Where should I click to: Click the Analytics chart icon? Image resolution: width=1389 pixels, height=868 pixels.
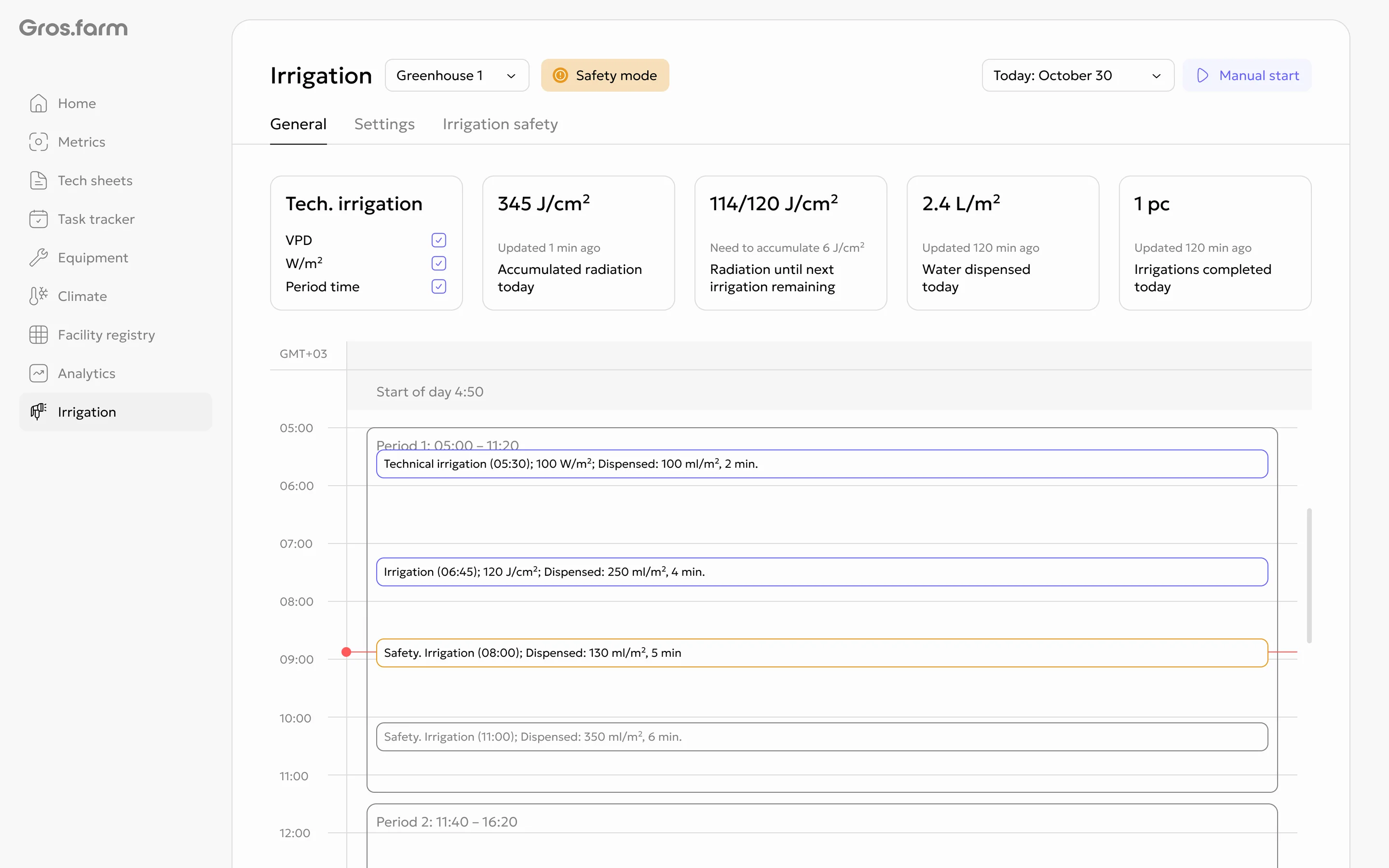point(39,373)
